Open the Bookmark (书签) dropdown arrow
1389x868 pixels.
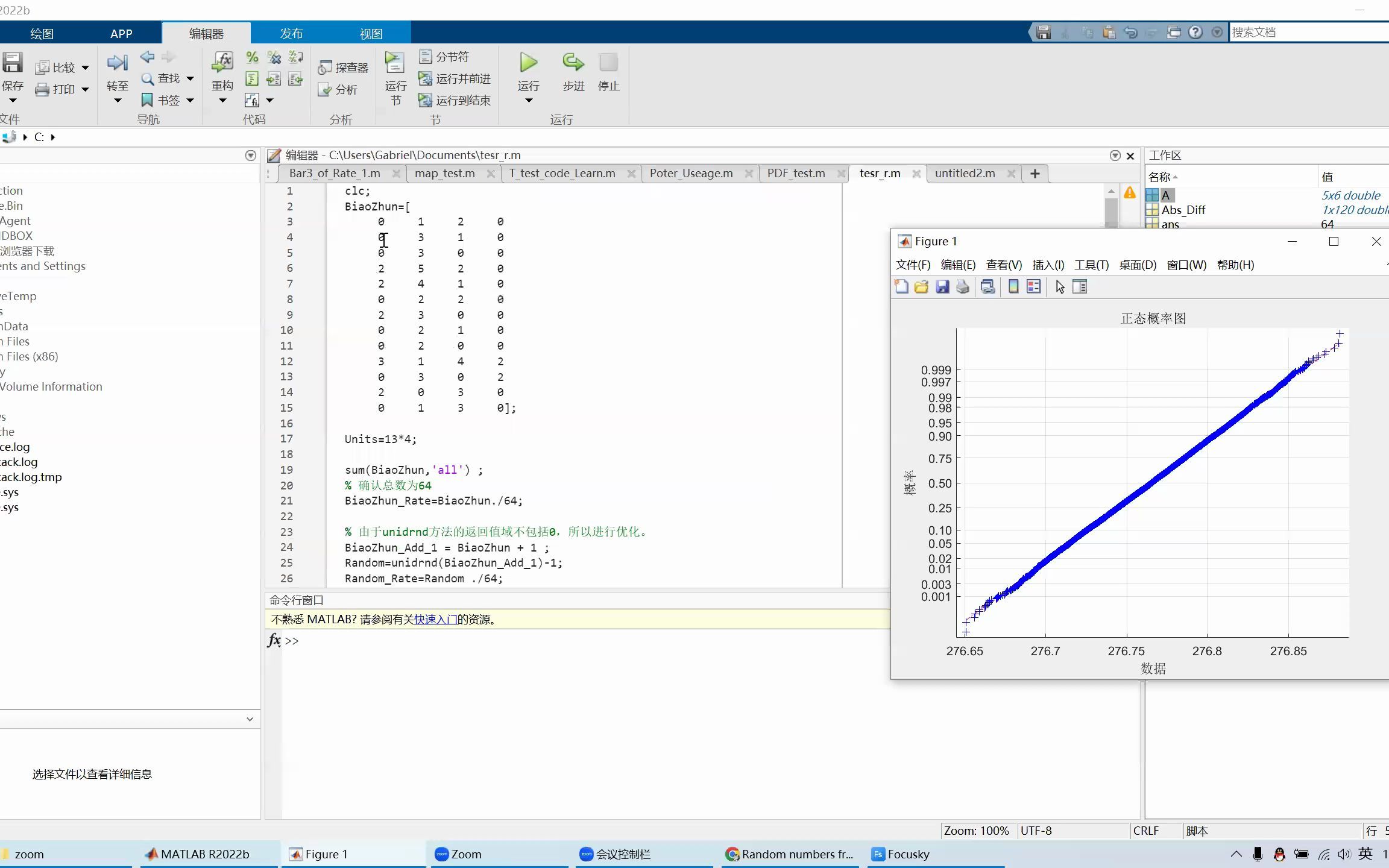[x=190, y=100]
